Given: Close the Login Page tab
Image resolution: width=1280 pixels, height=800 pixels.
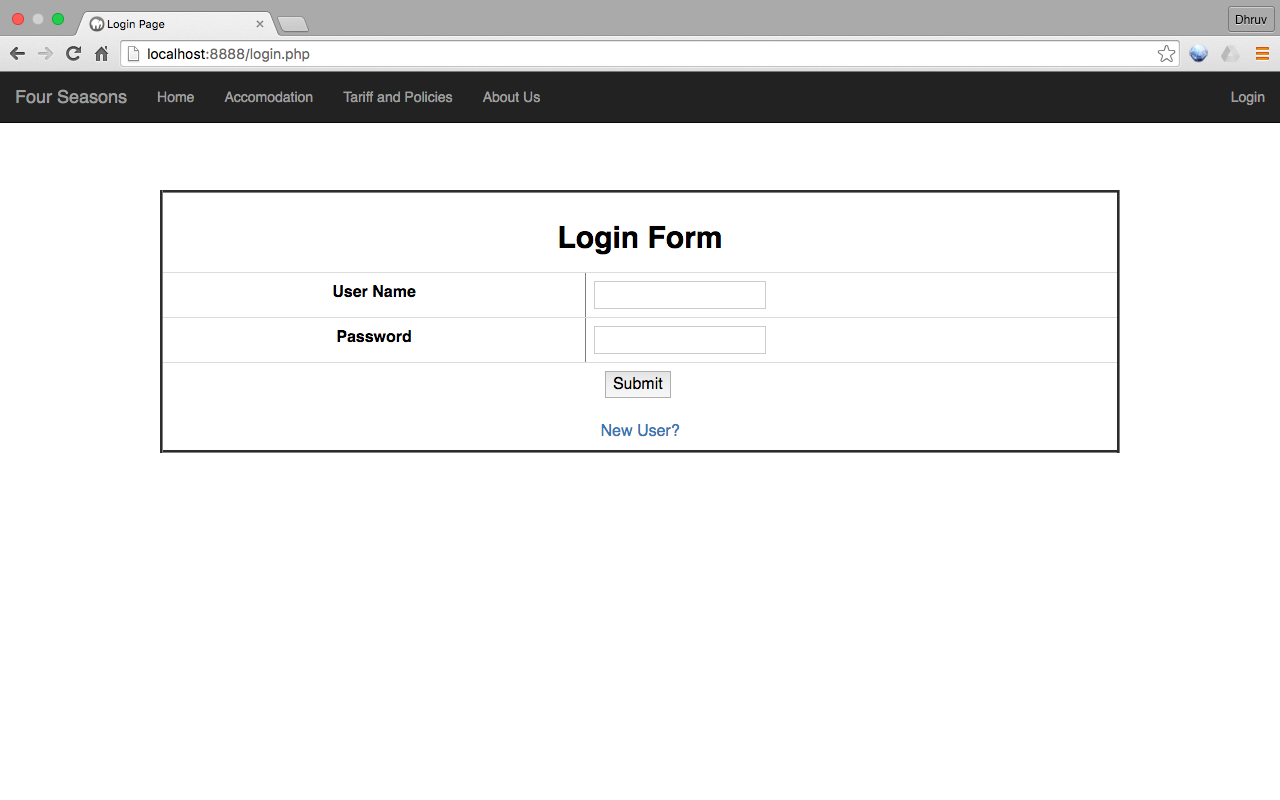Looking at the screenshot, I should click(260, 23).
